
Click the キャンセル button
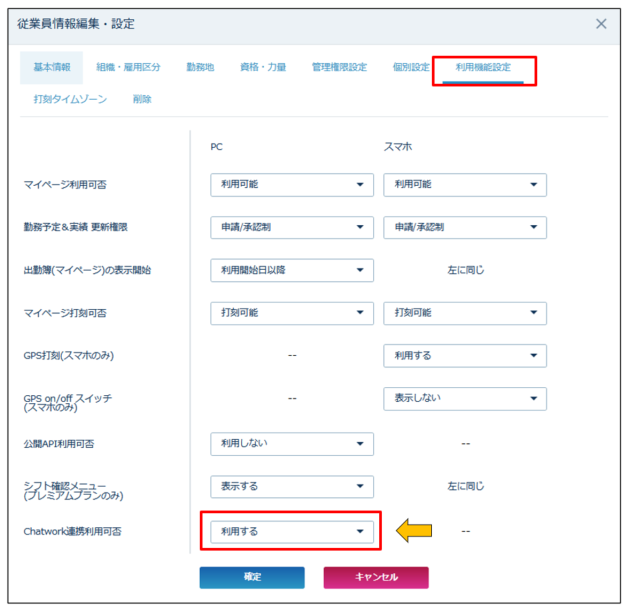point(376,577)
